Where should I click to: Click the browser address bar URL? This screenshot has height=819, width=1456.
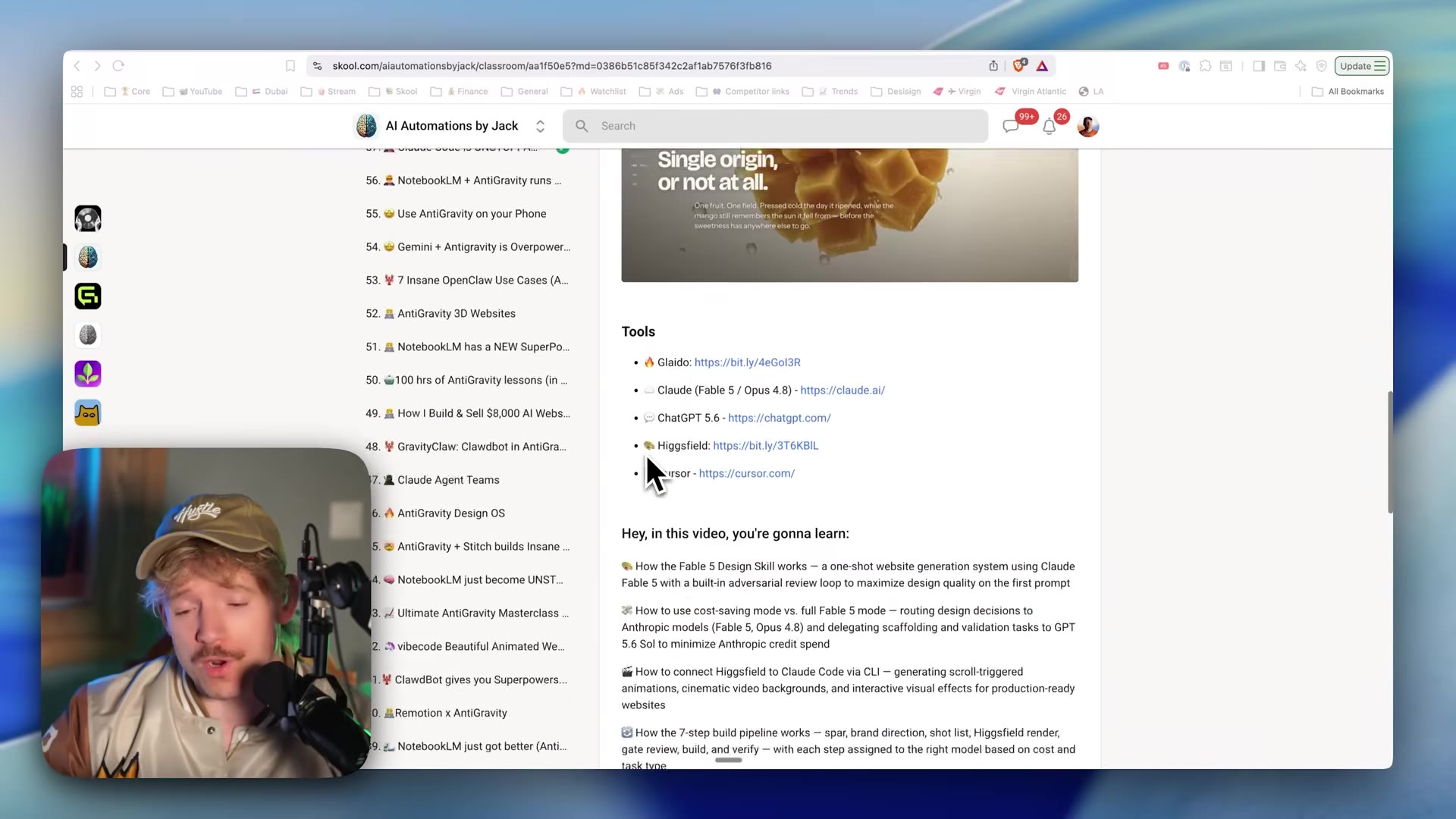551,66
